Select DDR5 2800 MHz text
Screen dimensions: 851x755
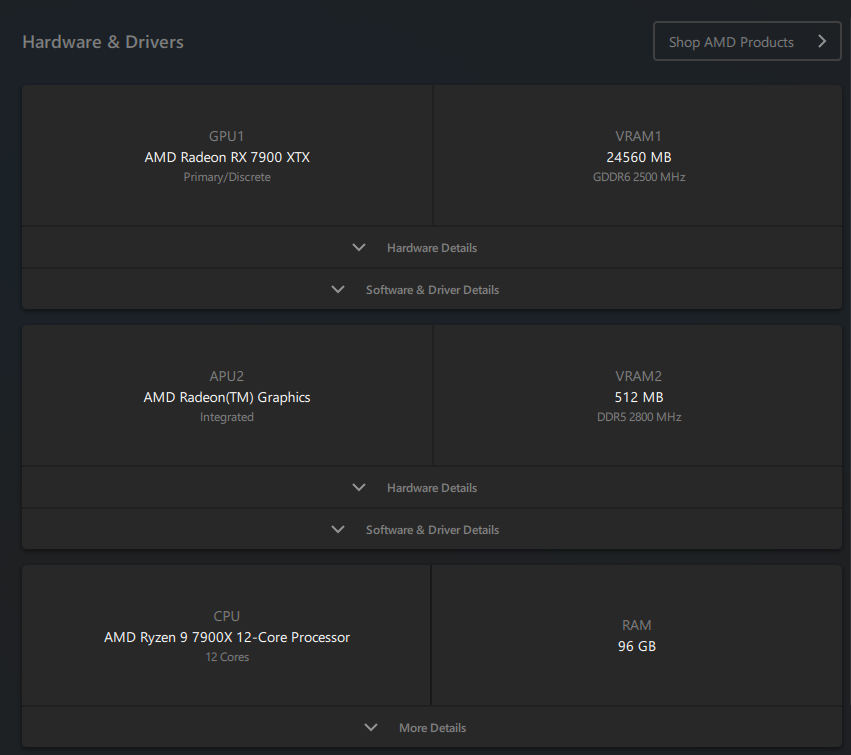pyautogui.click(x=639, y=417)
